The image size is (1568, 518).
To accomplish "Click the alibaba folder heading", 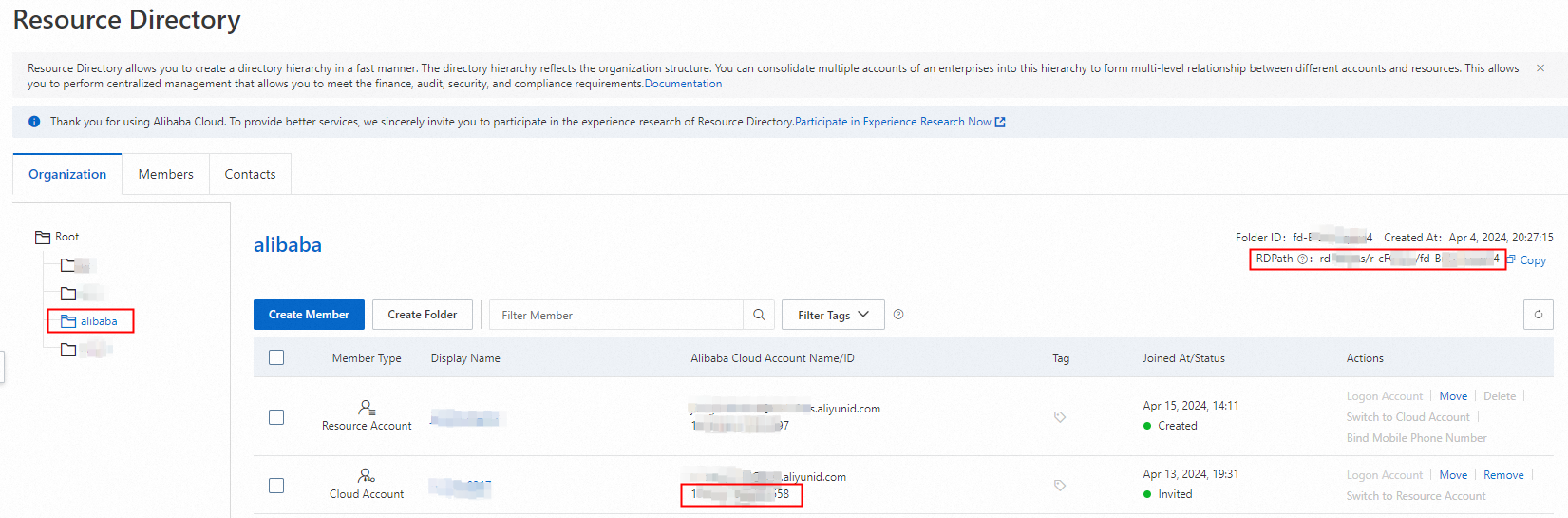I will click(x=288, y=245).
